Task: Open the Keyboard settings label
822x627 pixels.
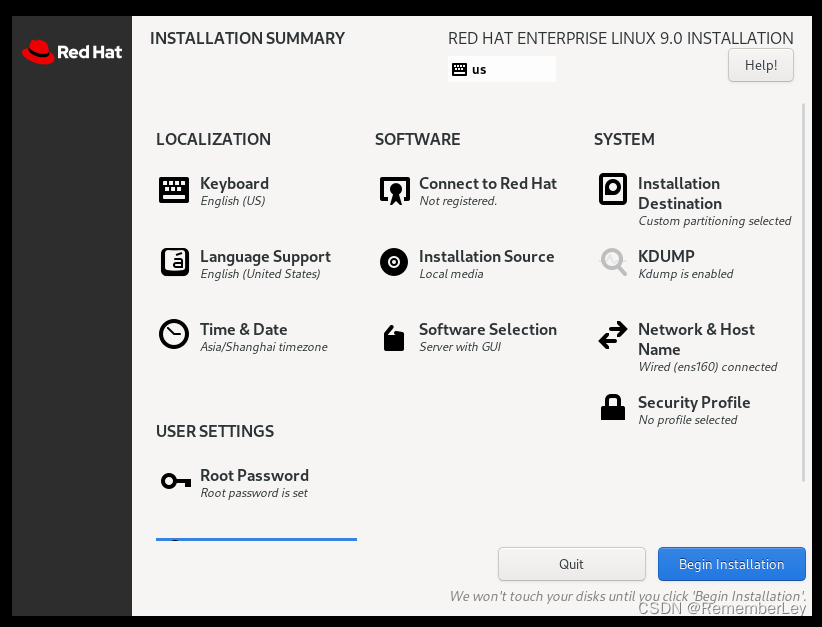Action: [234, 183]
